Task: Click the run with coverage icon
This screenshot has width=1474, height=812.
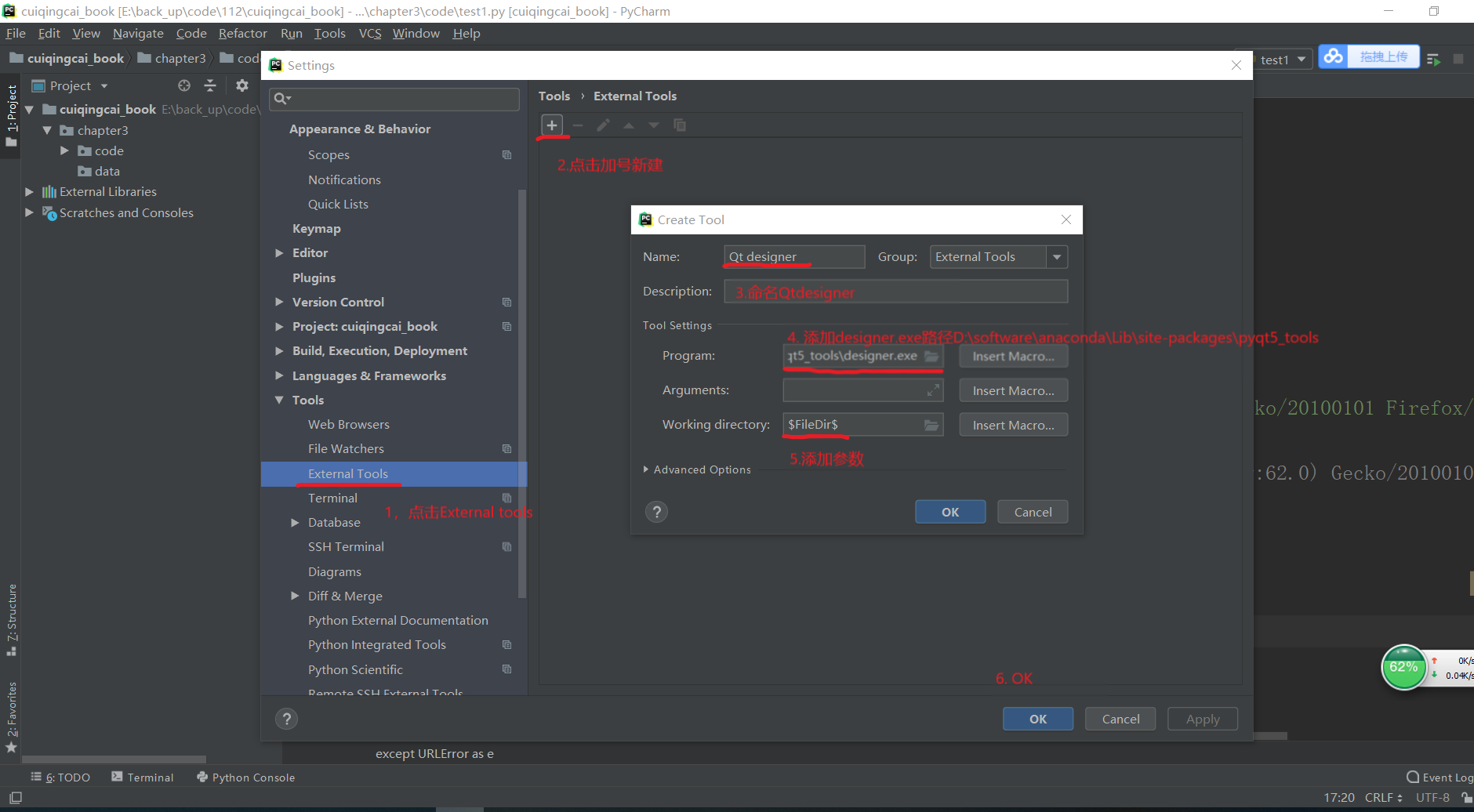Action: coord(1434,60)
